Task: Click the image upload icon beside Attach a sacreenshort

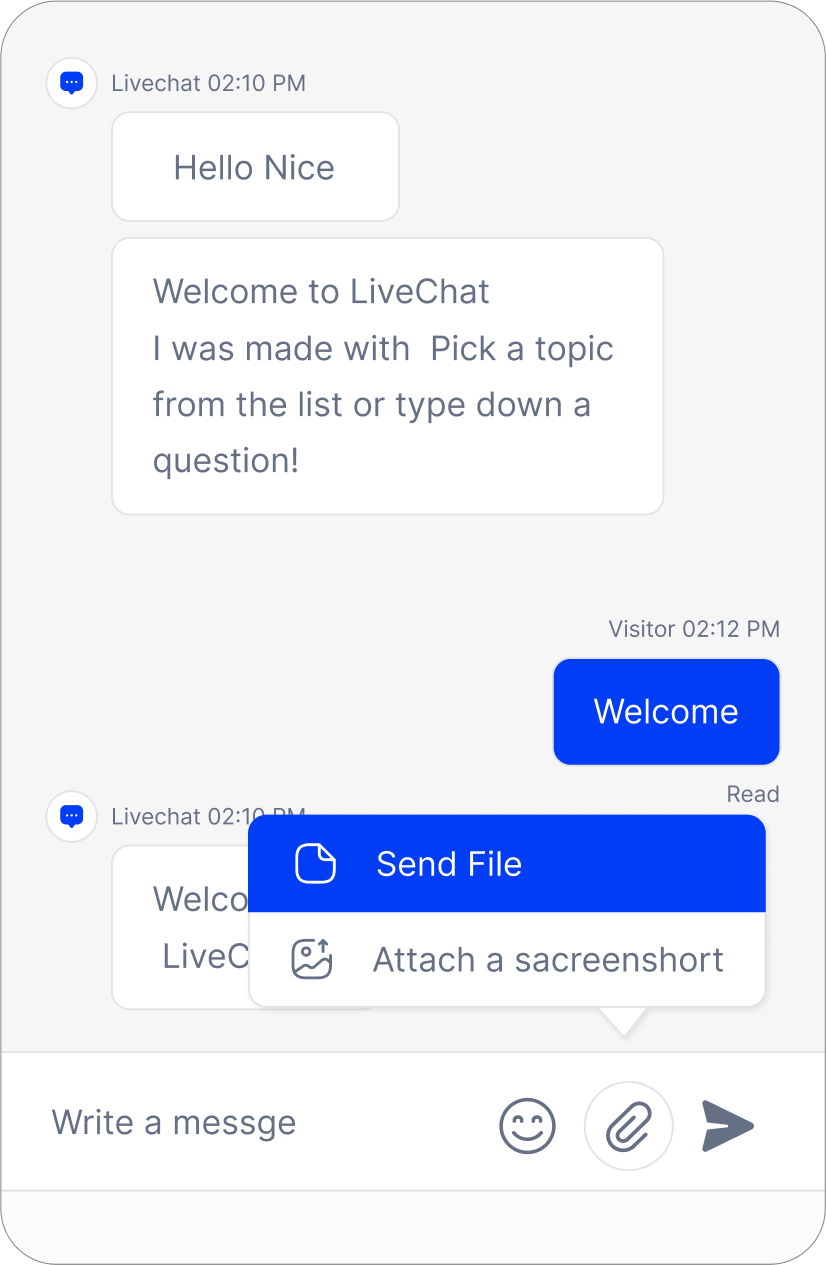Action: tap(311, 960)
